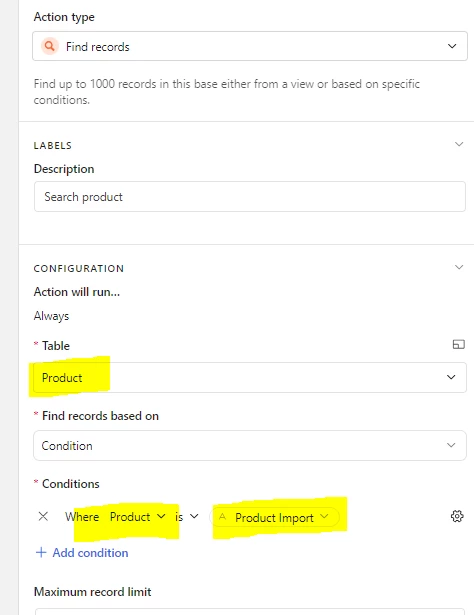
Task: Click the plus icon beside Add condition
Action: [x=41, y=553]
